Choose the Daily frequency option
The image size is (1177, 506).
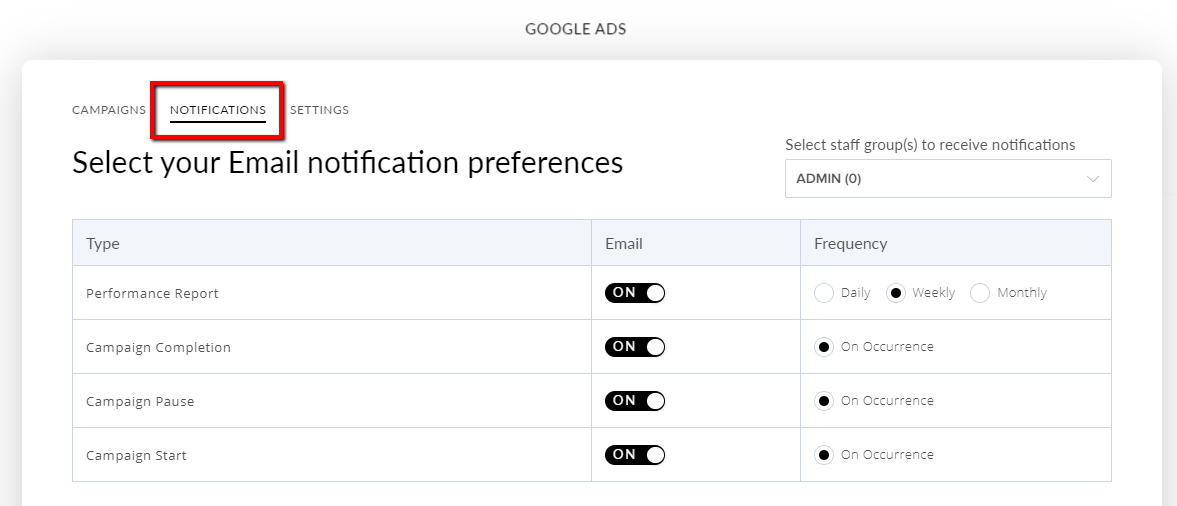click(824, 293)
